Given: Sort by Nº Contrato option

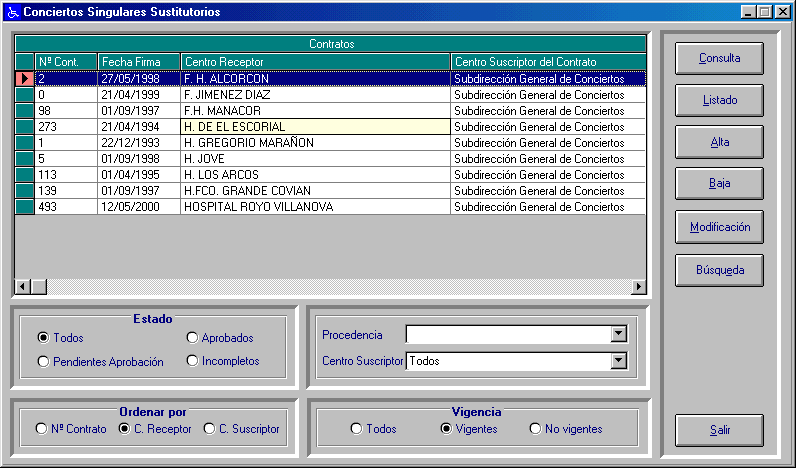Looking at the screenshot, I should tap(41, 429).
